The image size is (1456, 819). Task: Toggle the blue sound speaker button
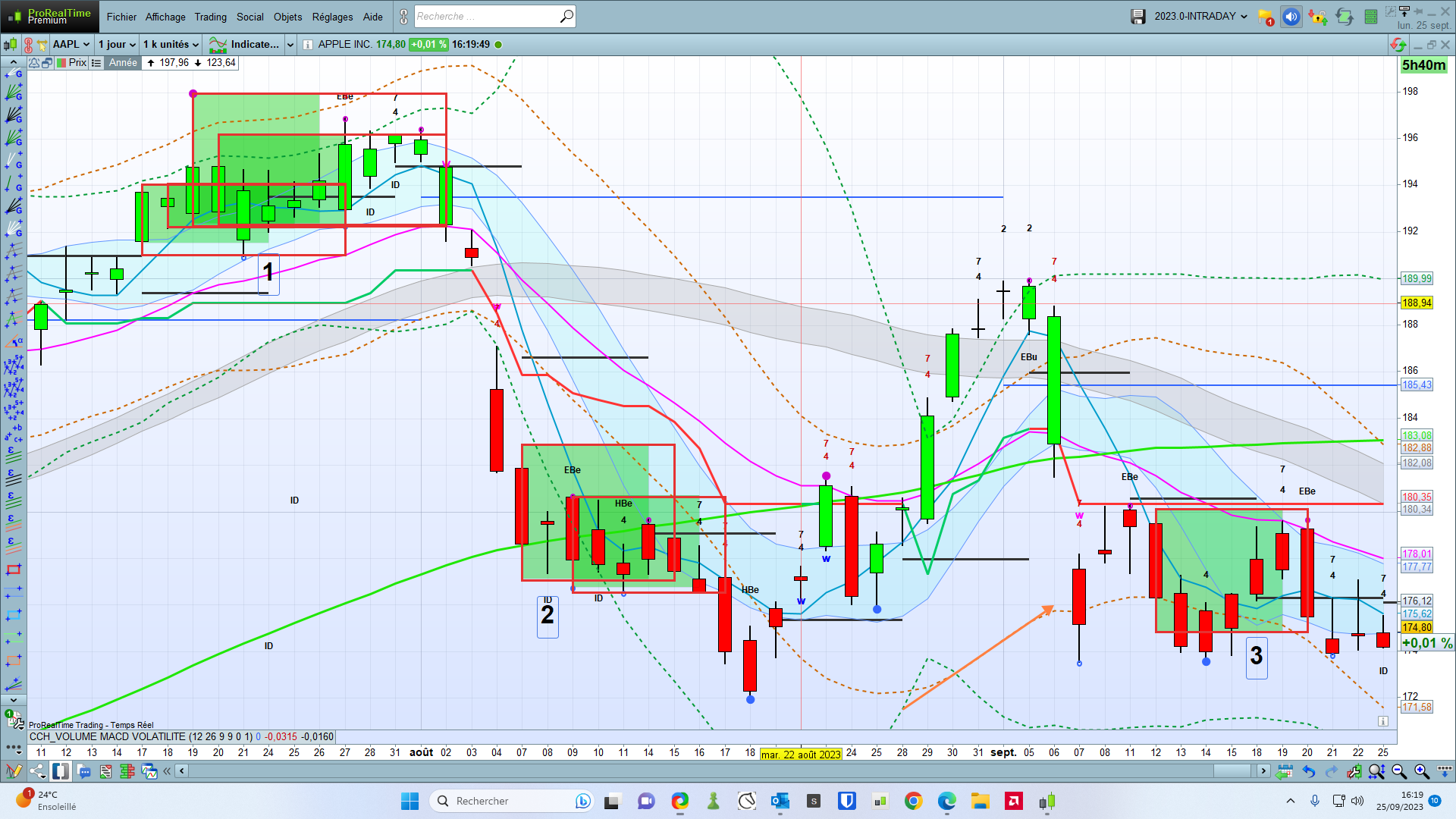coord(1291,17)
